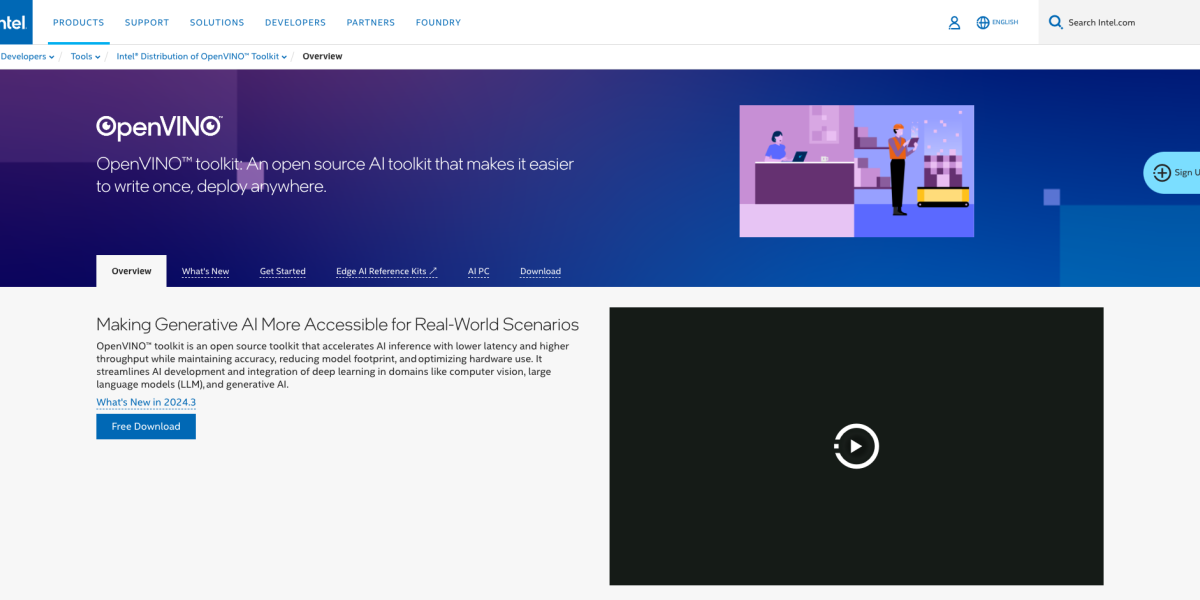
Task: Open Edge AI Reference Kits external link
Action: point(386,271)
